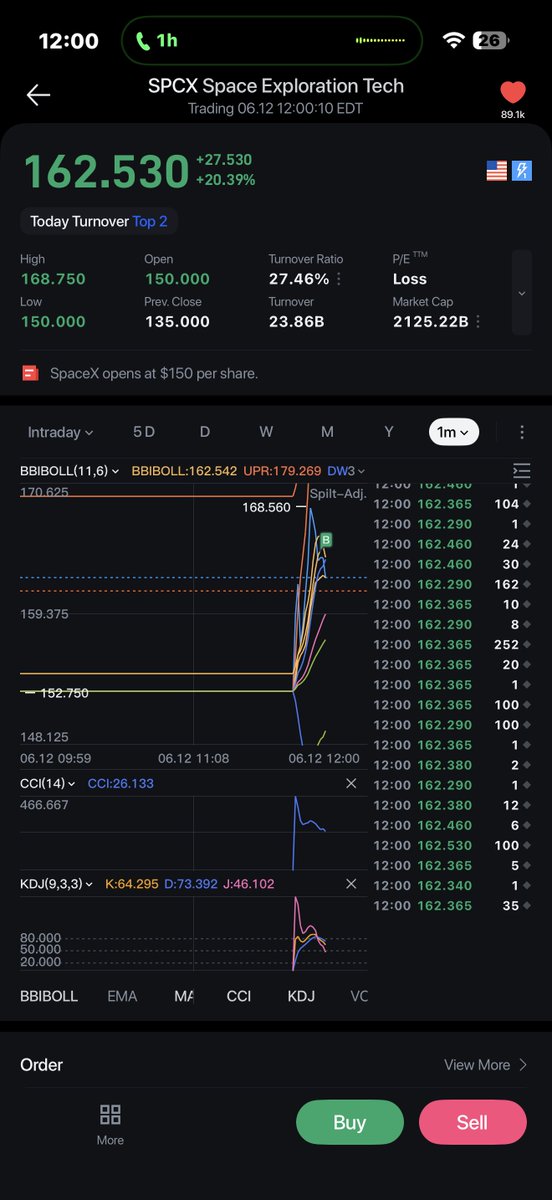
Task: Open Intraday timeframe dropdown
Action: 60,432
